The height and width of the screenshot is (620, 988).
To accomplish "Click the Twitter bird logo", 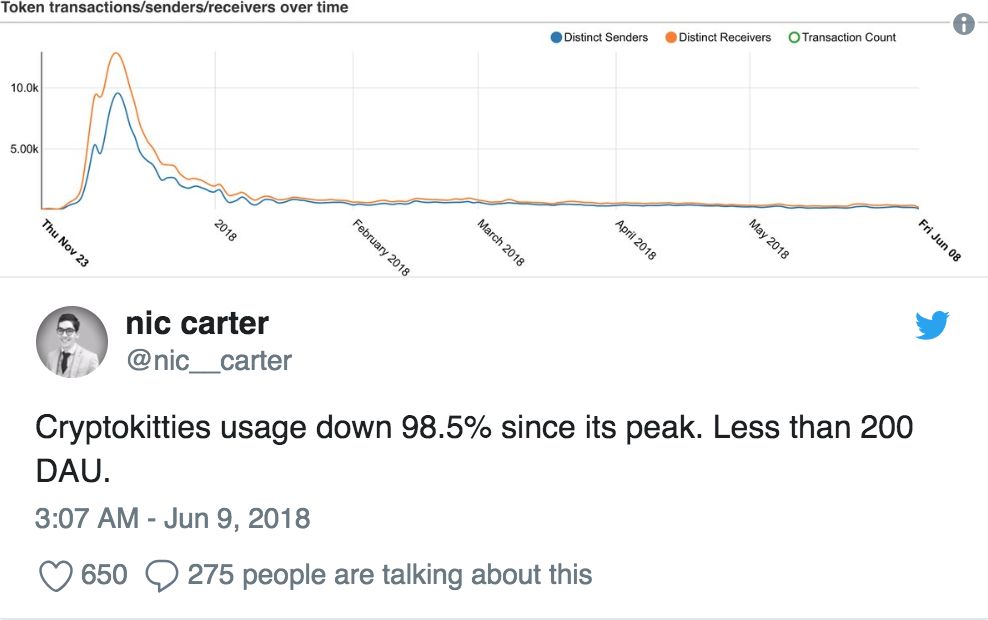I will click(932, 326).
